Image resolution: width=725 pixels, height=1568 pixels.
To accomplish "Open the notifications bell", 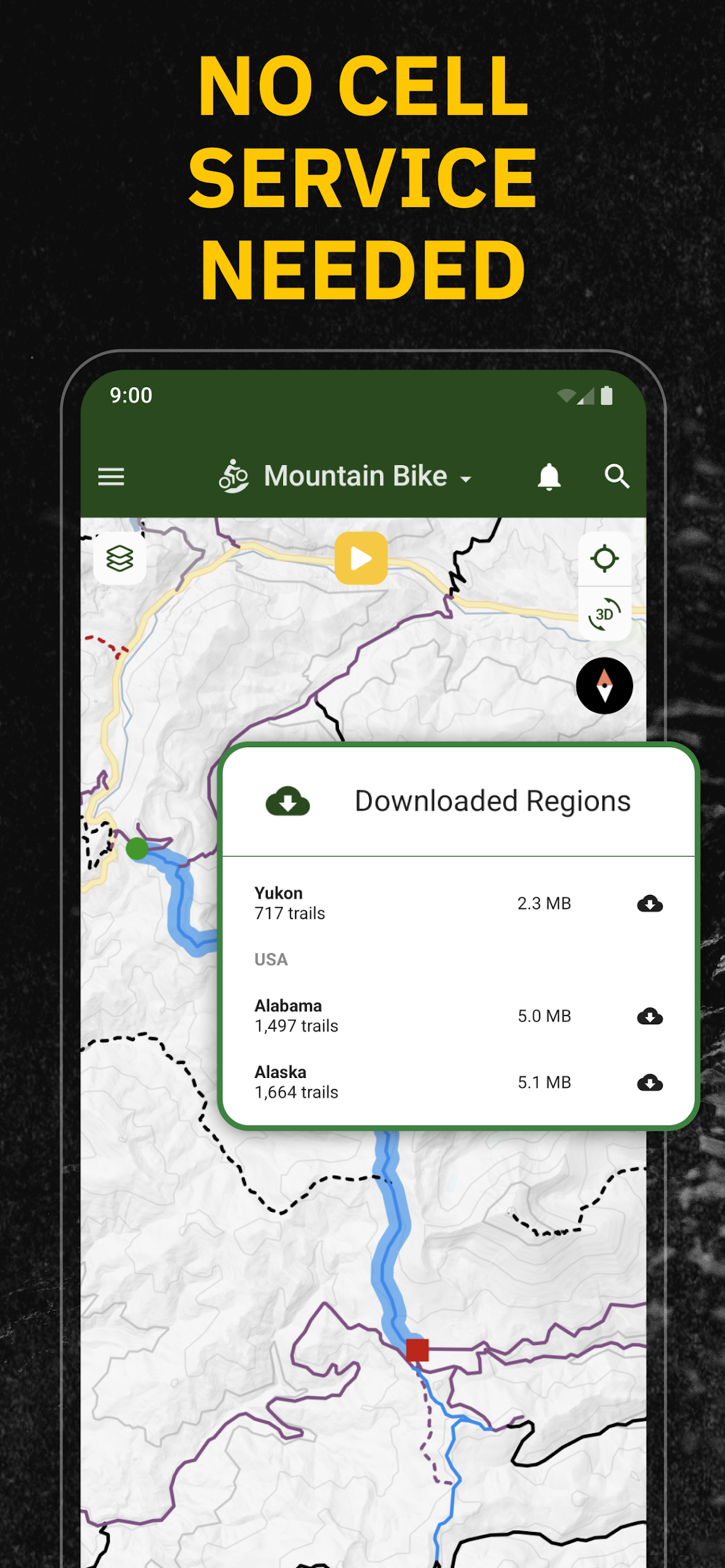I will point(549,477).
